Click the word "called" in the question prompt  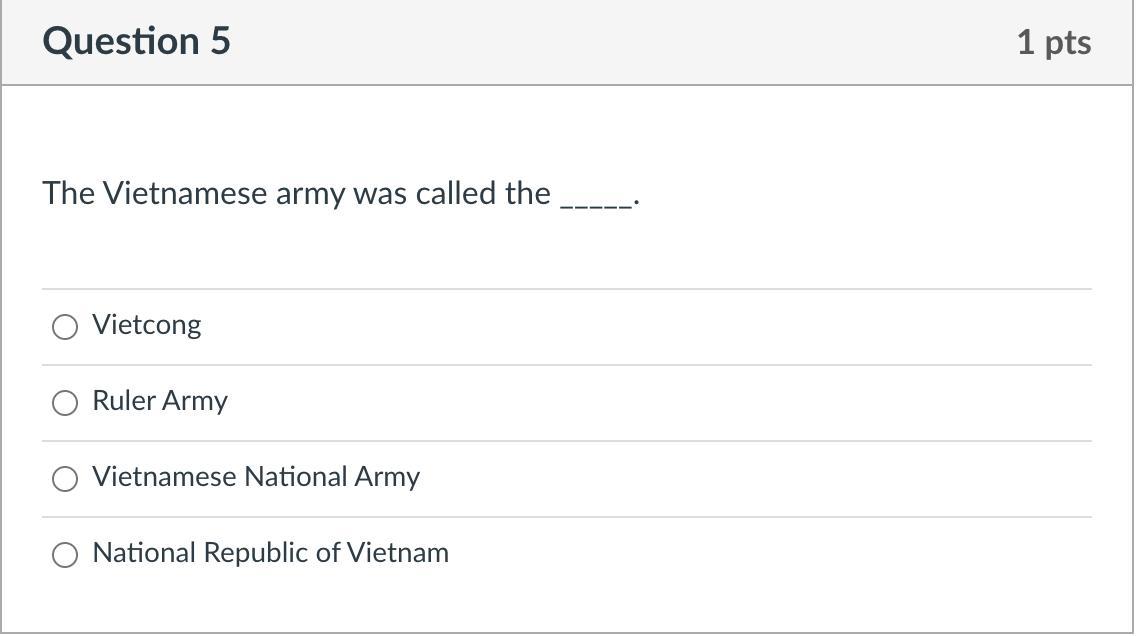pyautogui.click(x=455, y=193)
